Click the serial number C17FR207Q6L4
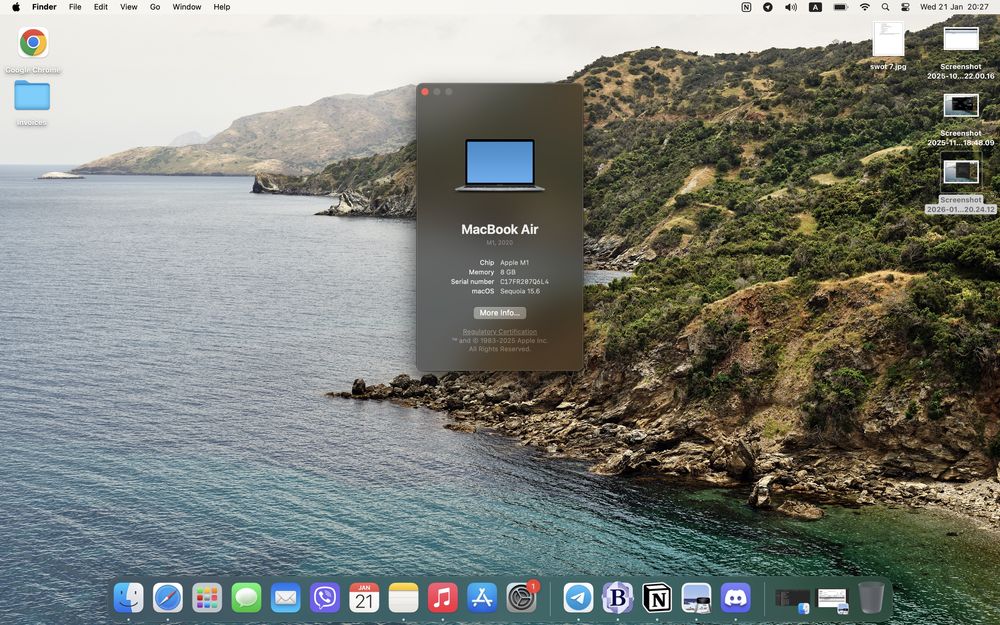1000x625 pixels. tap(524, 281)
